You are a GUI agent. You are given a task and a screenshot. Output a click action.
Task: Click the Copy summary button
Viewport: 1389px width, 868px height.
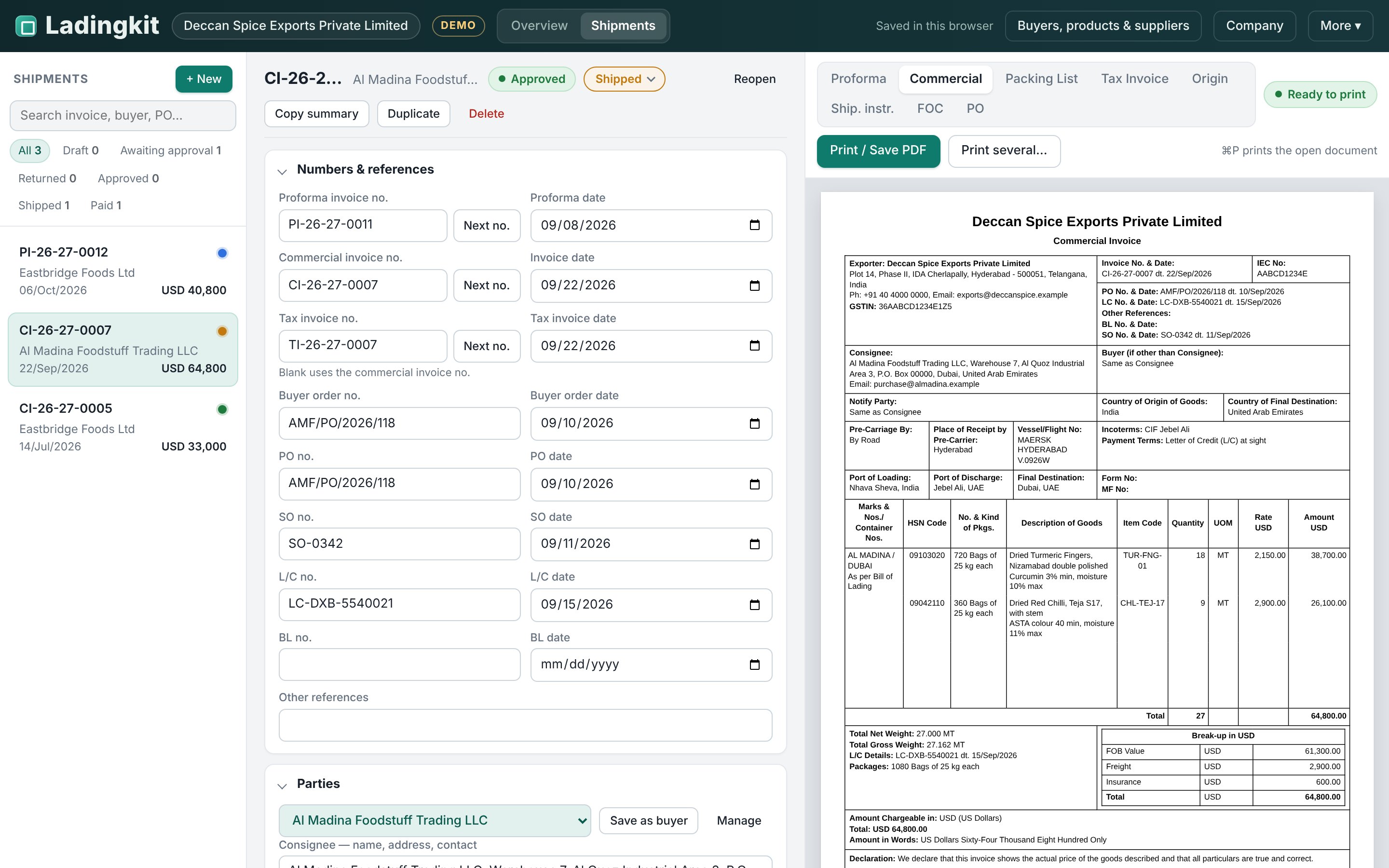click(316, 114)
